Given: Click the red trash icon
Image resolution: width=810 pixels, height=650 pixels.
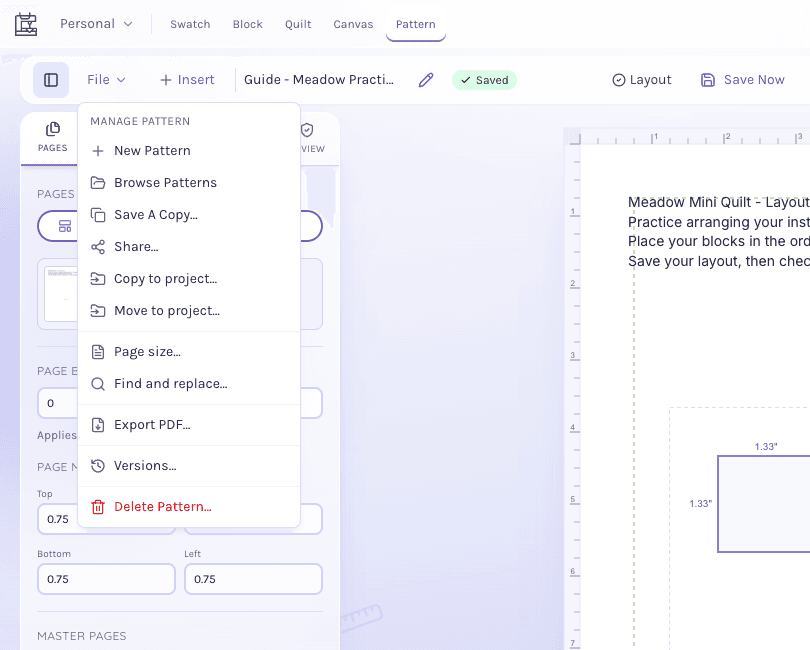Looking at the screenshot, I should point(98,507).
